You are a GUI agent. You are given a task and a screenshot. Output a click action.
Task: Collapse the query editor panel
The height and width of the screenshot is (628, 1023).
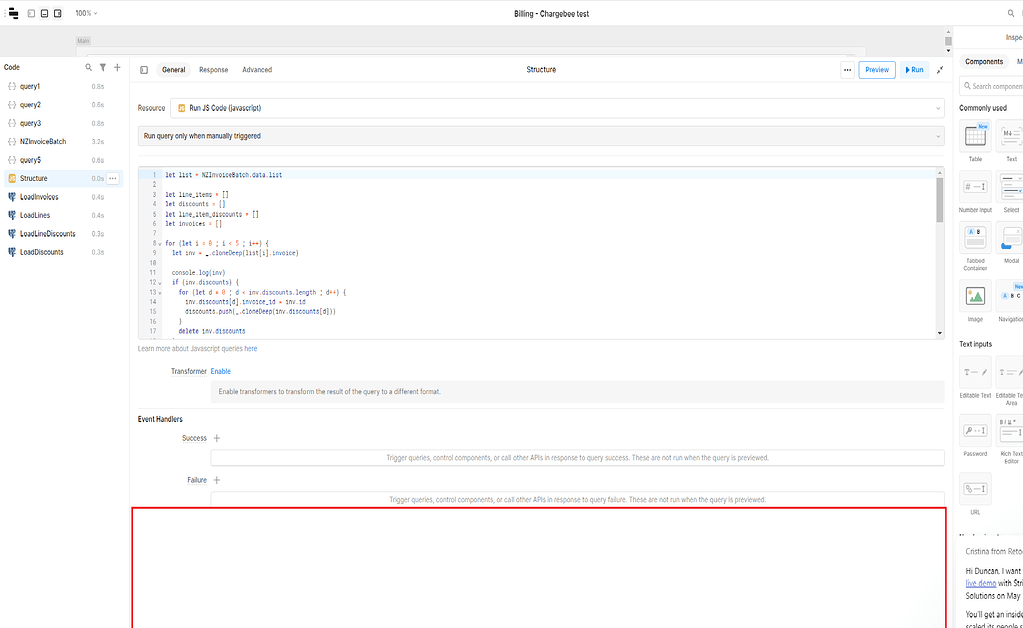[940, 70]
